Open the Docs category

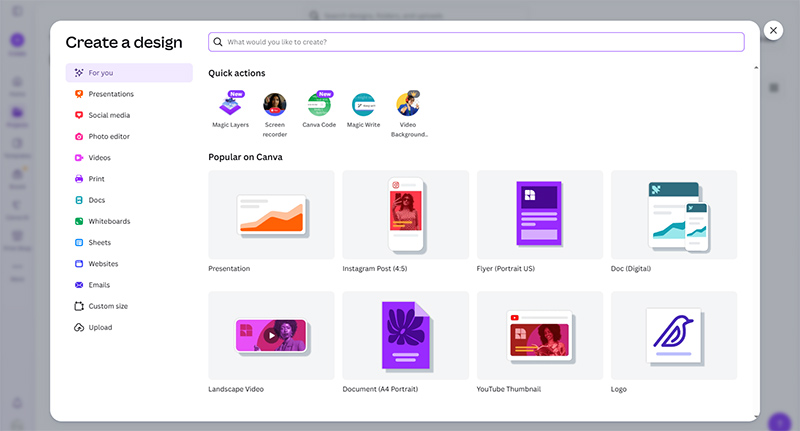[x=129, y=200]
